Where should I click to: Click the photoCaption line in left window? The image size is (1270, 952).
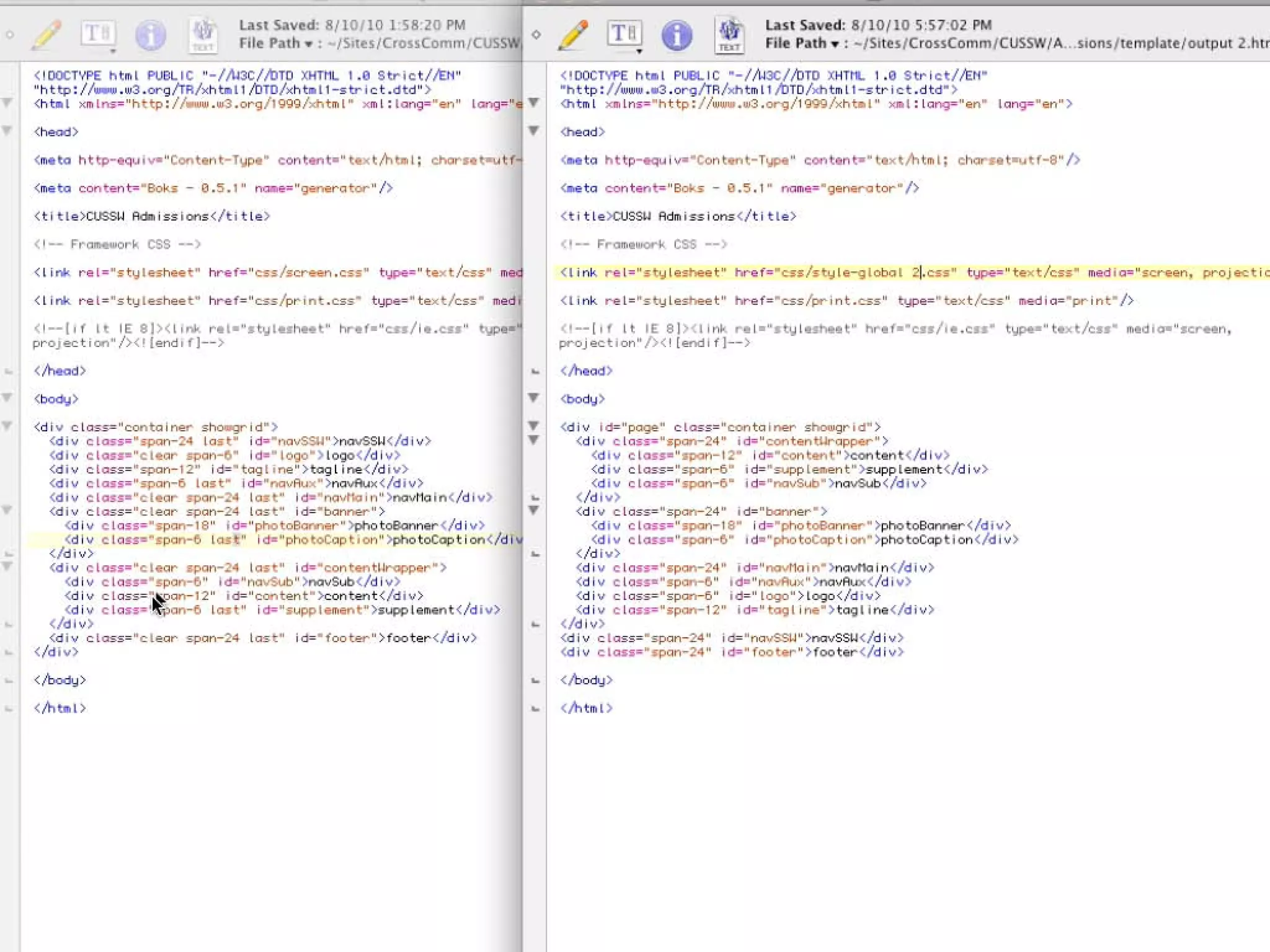coord(279,540)
